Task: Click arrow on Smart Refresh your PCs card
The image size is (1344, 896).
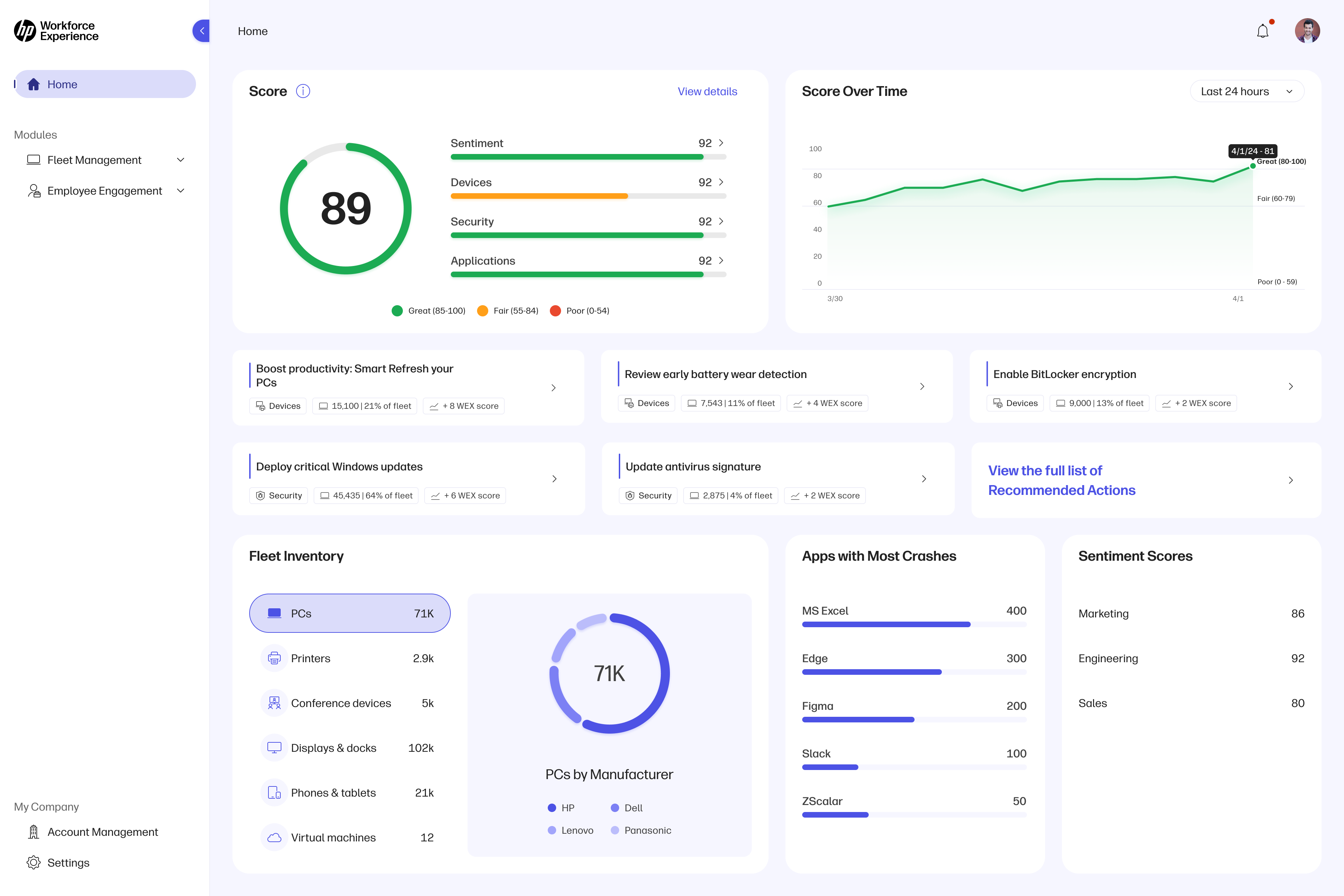Action: coord(553,388)
